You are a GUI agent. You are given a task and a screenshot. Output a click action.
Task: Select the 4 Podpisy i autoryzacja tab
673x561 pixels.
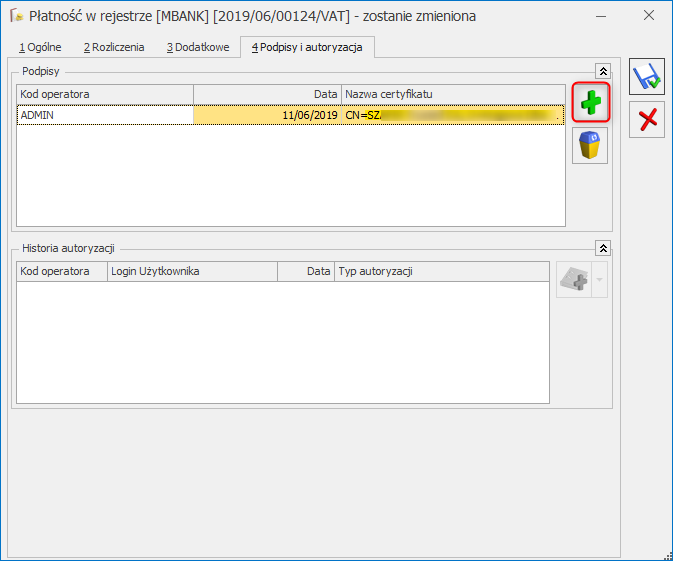307,47
